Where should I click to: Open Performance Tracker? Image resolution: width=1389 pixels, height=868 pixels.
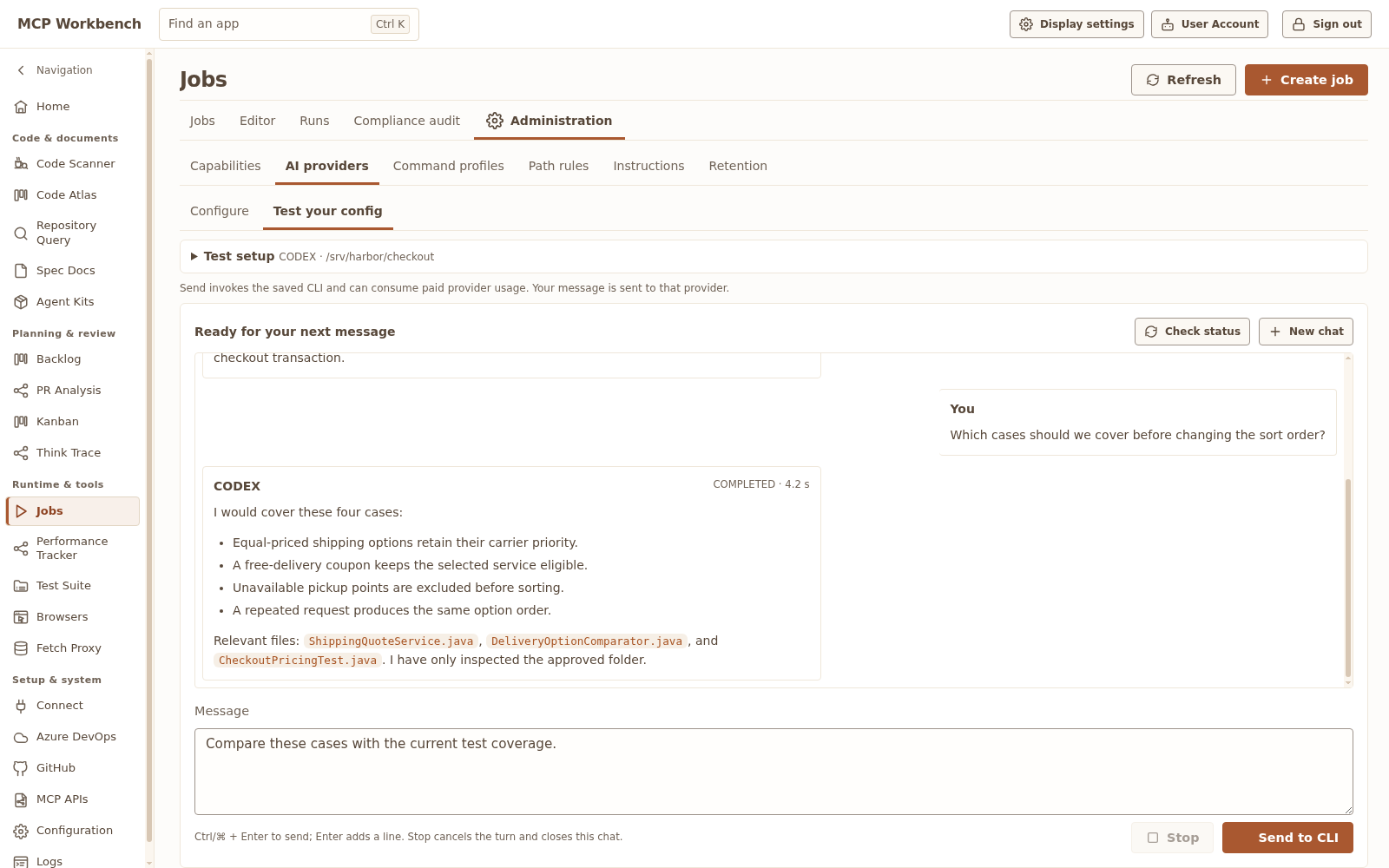pyautogui.click(x=73, y=549)
